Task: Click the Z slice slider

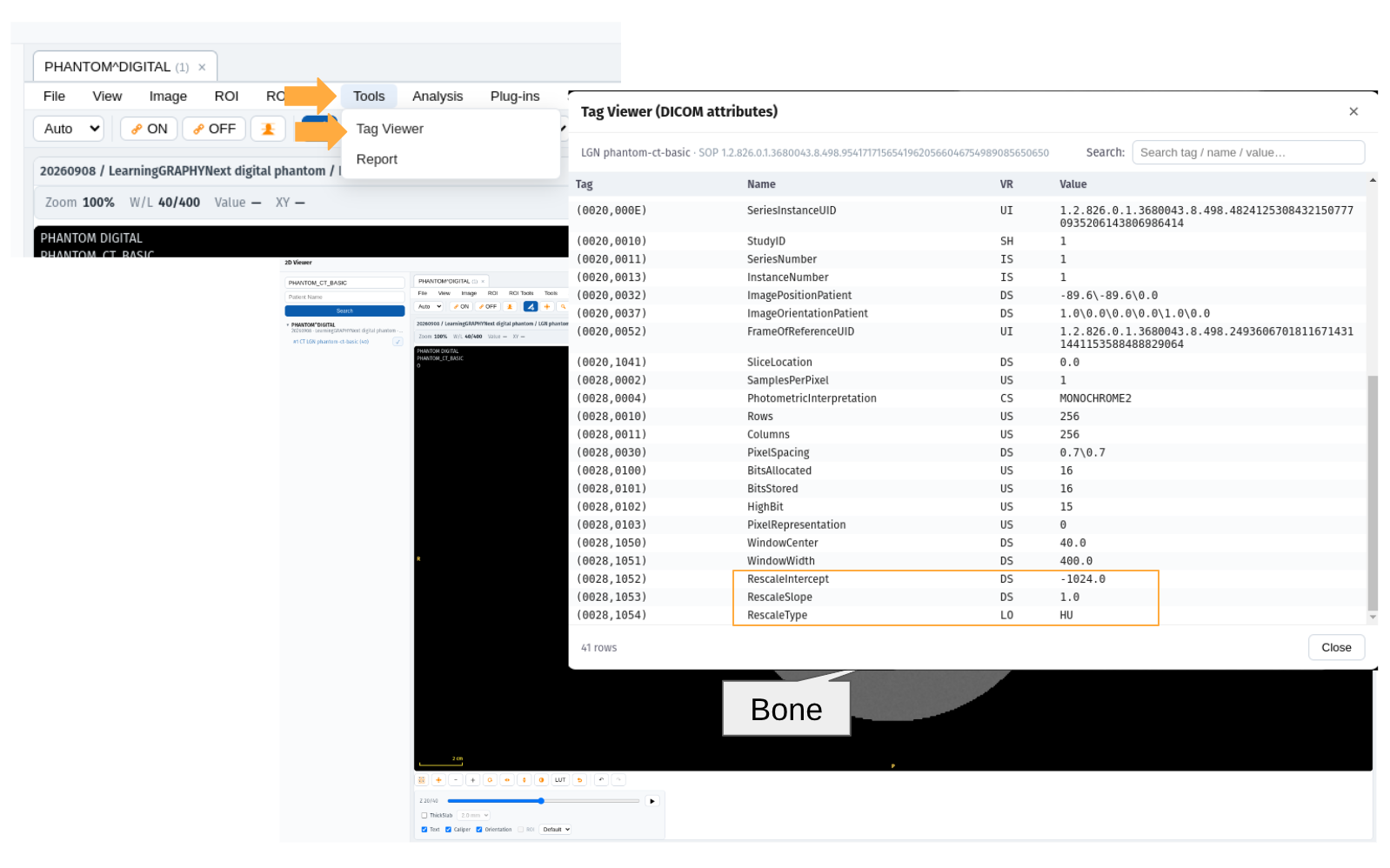Action: [x=543, y=801]
